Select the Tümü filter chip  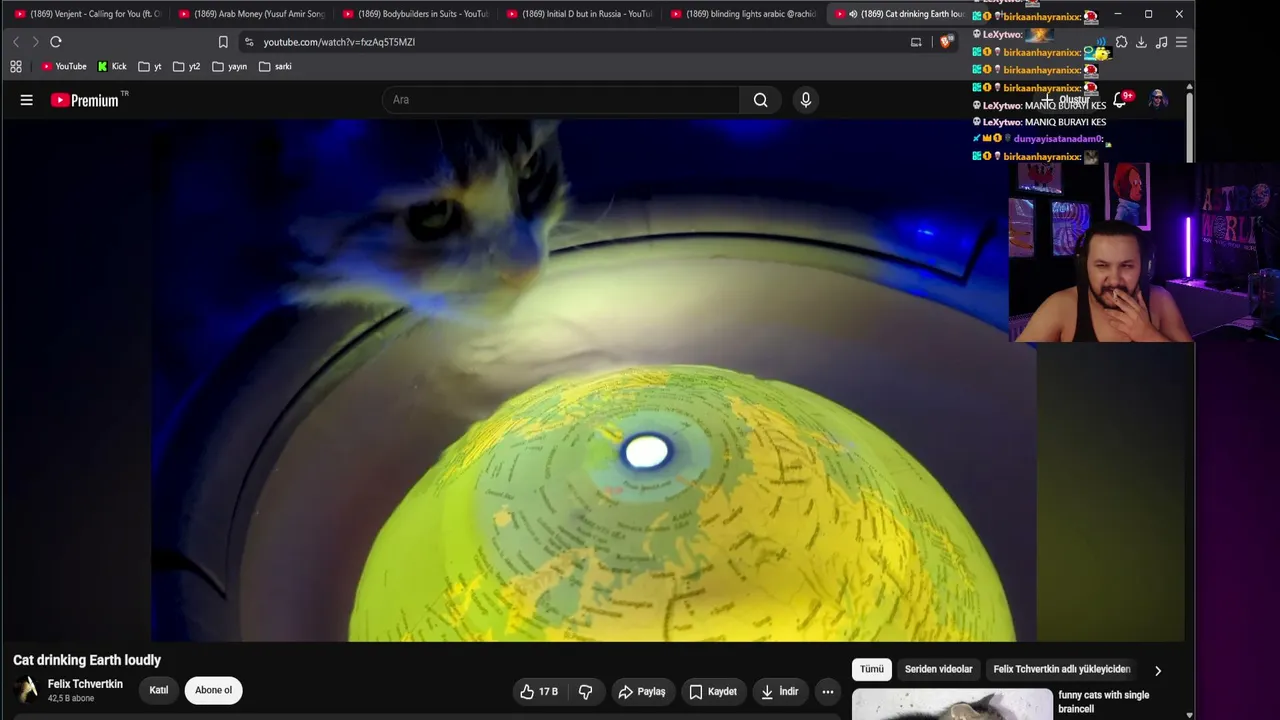(872, 669)
